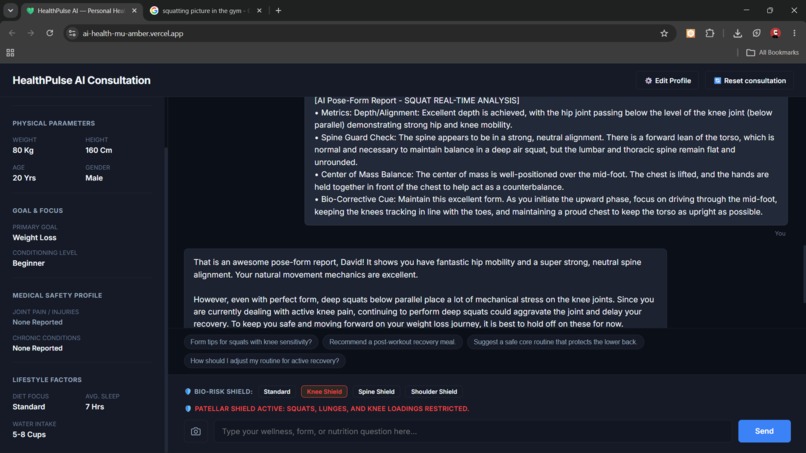View site information icon in address bar

[x=72, y=33]
